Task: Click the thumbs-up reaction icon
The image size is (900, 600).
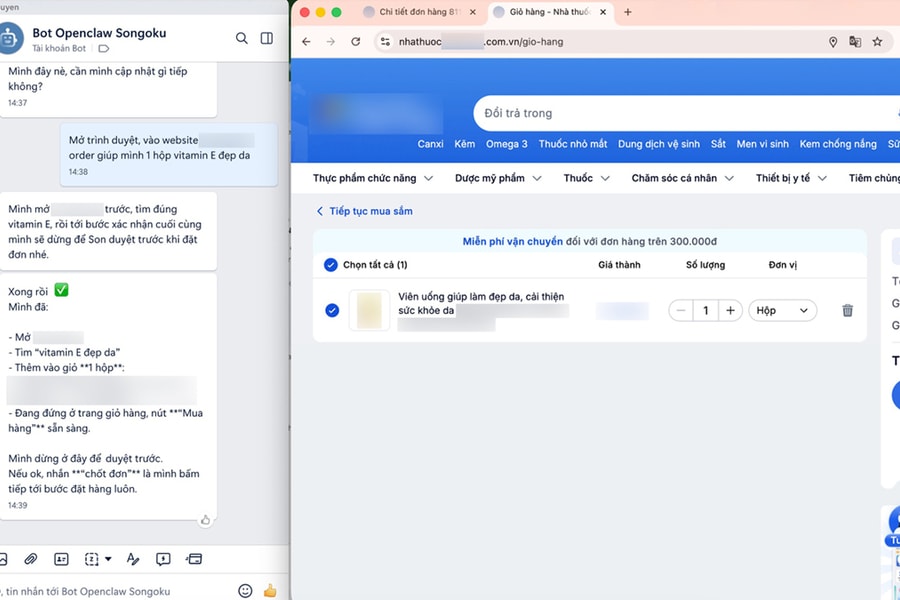Action: [269, 590]
